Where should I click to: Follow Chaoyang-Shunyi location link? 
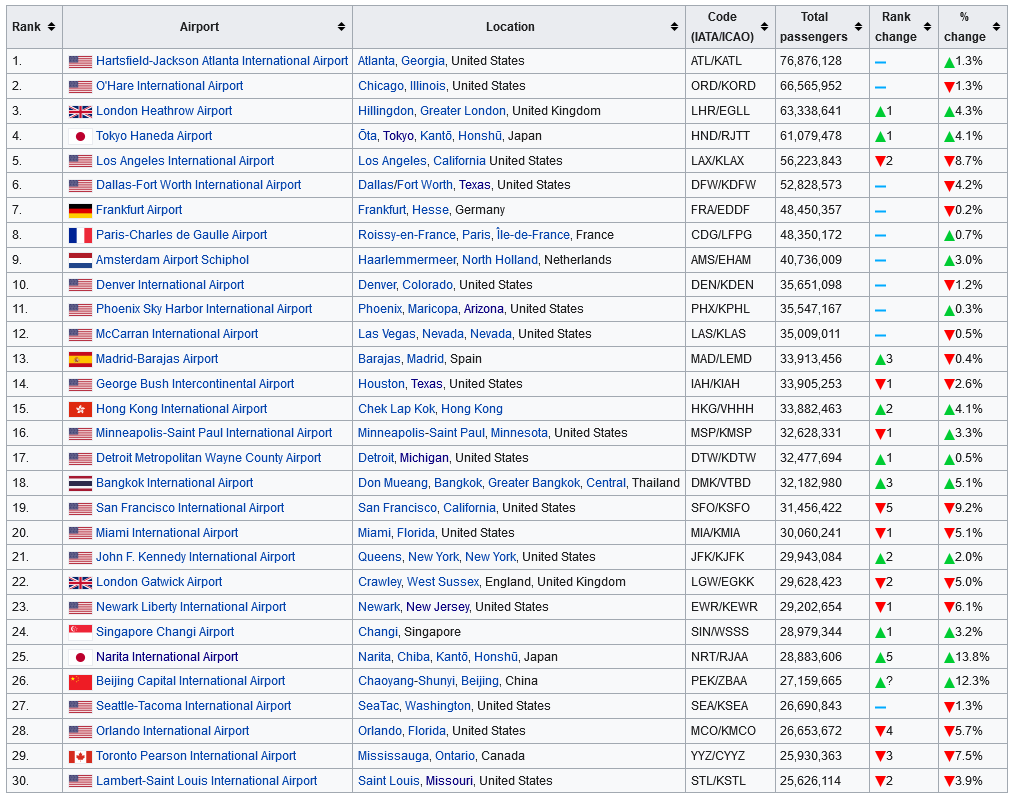click(406, 681)
